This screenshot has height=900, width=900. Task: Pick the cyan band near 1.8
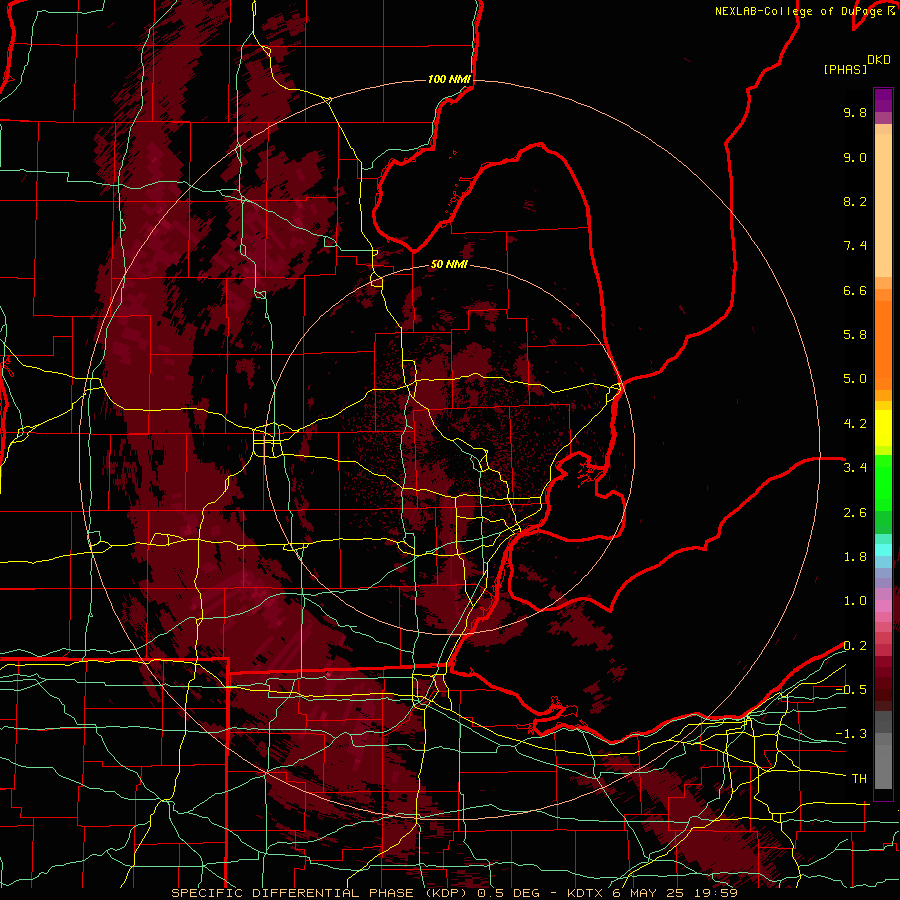[883, 550]
